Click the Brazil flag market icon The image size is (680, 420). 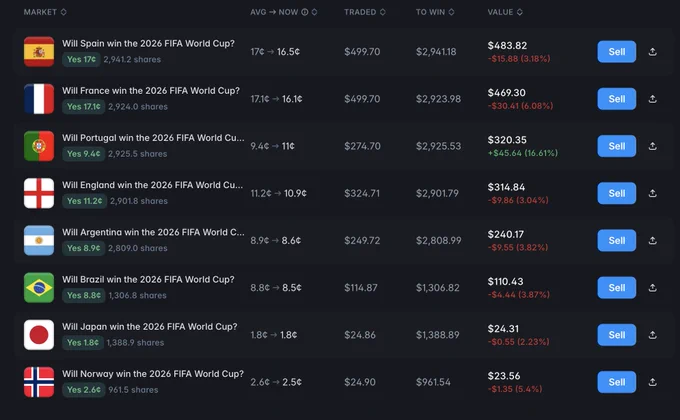click(39, 288)
